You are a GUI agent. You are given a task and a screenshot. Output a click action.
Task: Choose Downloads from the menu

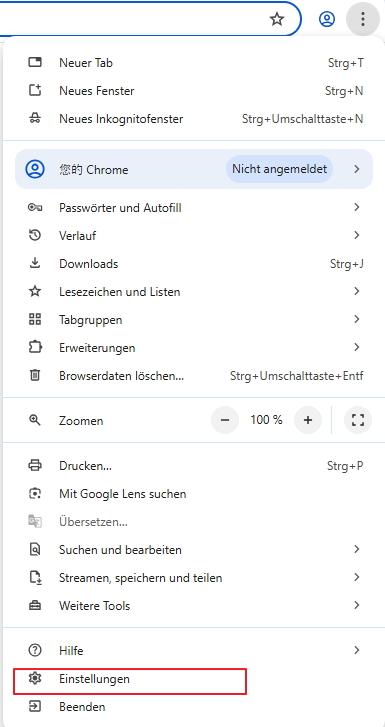coord(194,264)
